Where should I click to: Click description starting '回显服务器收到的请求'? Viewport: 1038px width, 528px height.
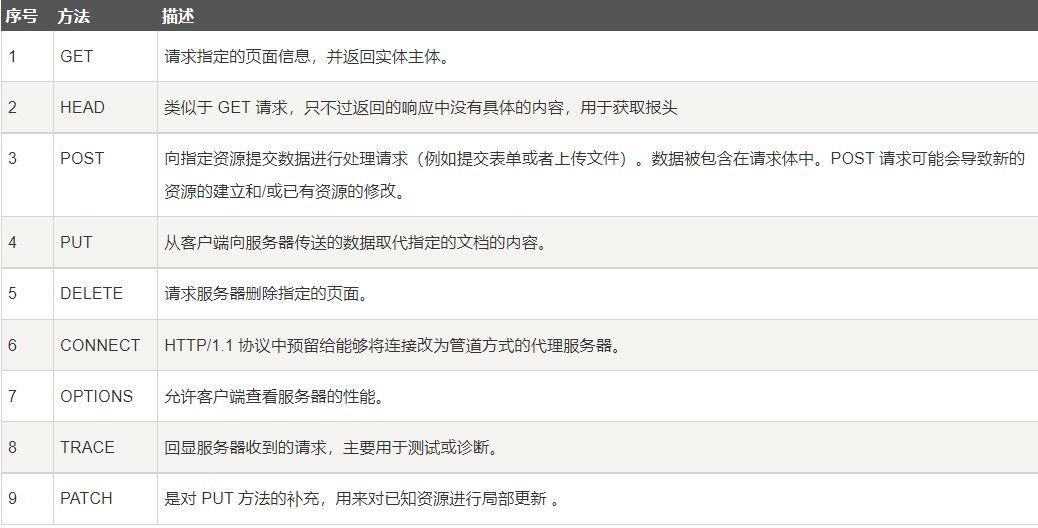click(x=333, y=448)
